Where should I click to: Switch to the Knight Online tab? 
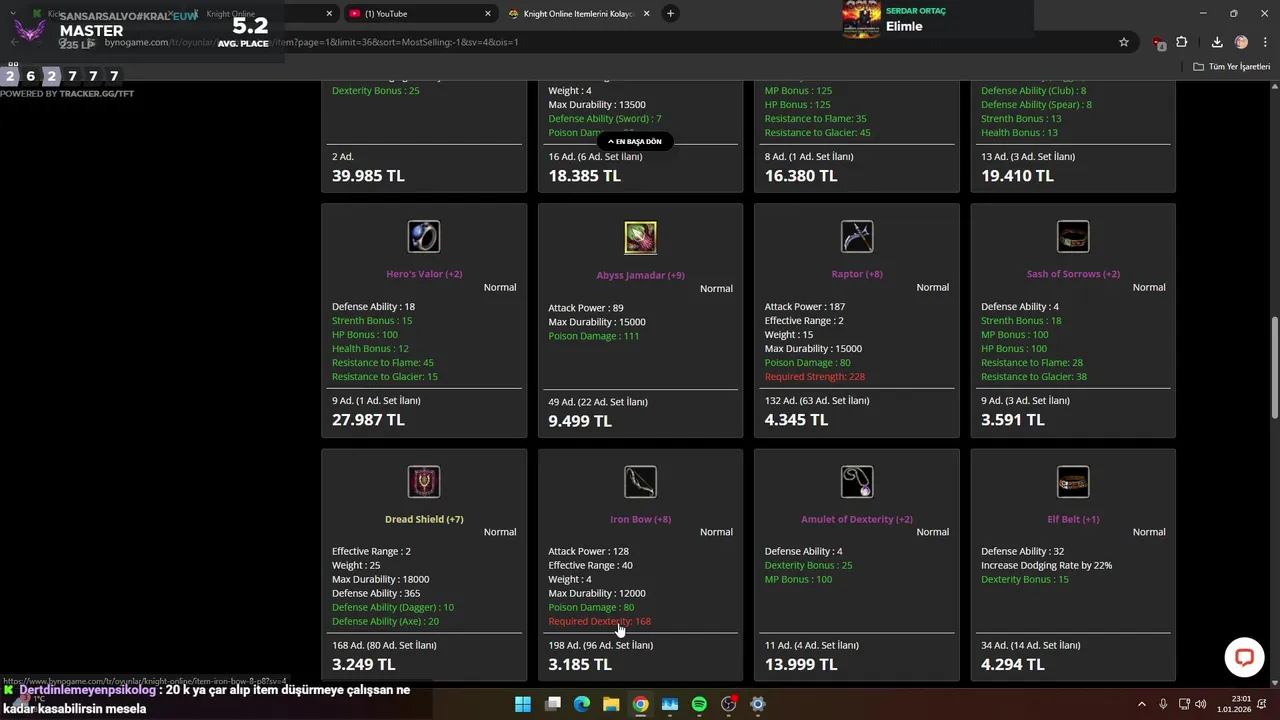tap(262, 14)
